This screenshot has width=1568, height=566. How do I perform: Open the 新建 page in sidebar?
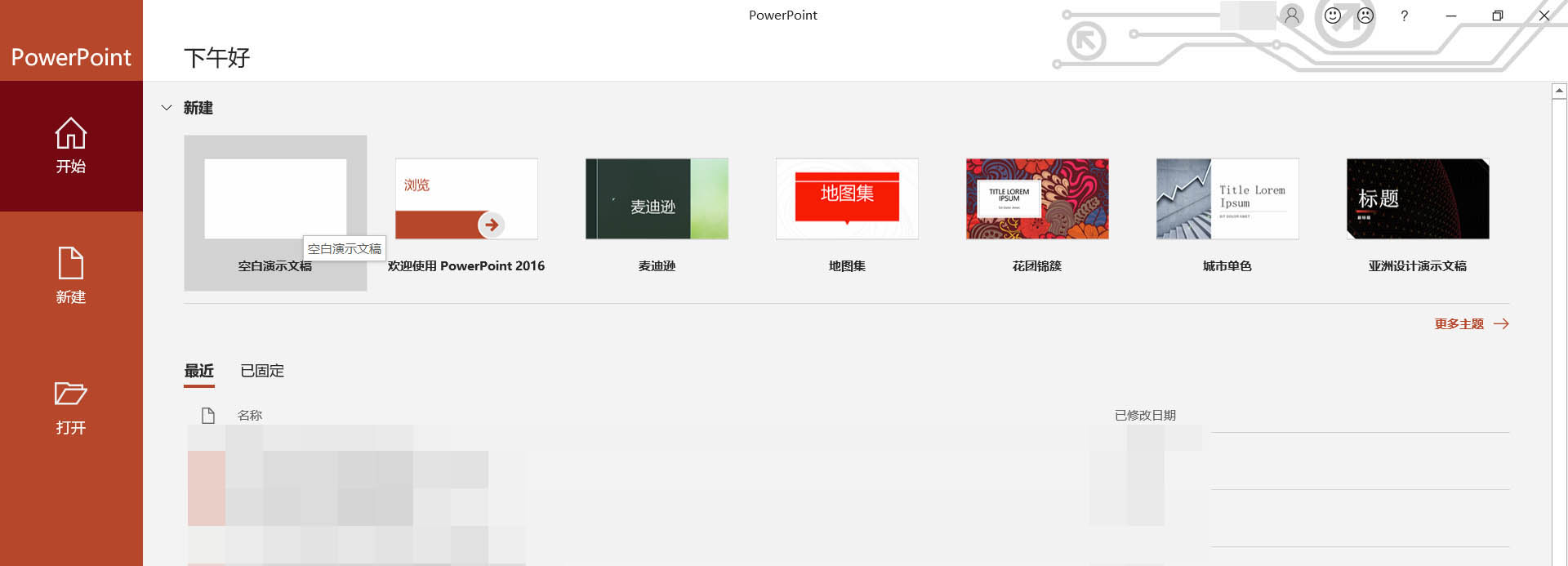tap(71, 276)
